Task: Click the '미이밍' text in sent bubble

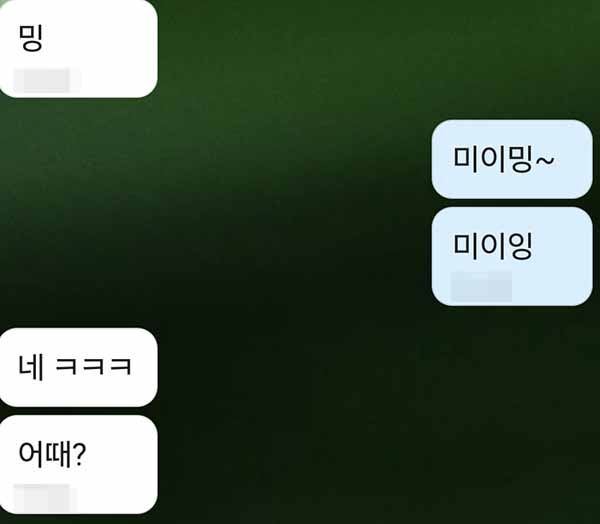Action: pos(493,159)
